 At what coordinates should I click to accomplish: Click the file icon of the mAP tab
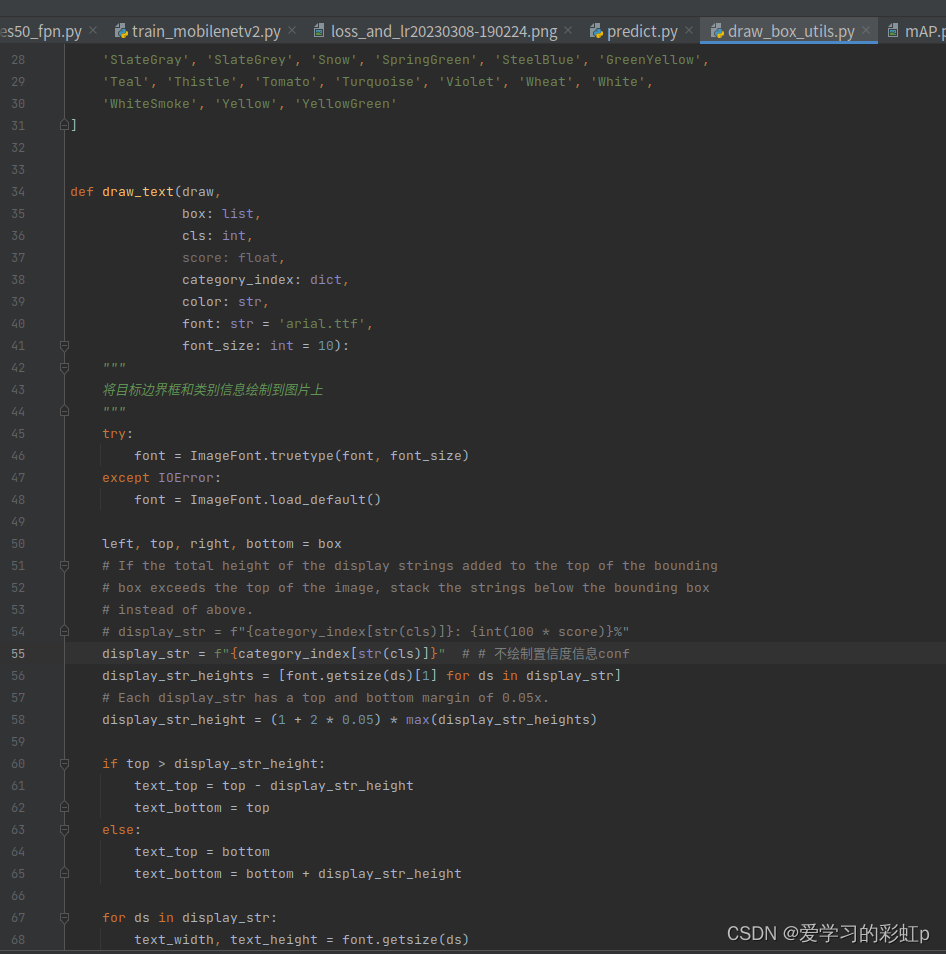(892, 30)
